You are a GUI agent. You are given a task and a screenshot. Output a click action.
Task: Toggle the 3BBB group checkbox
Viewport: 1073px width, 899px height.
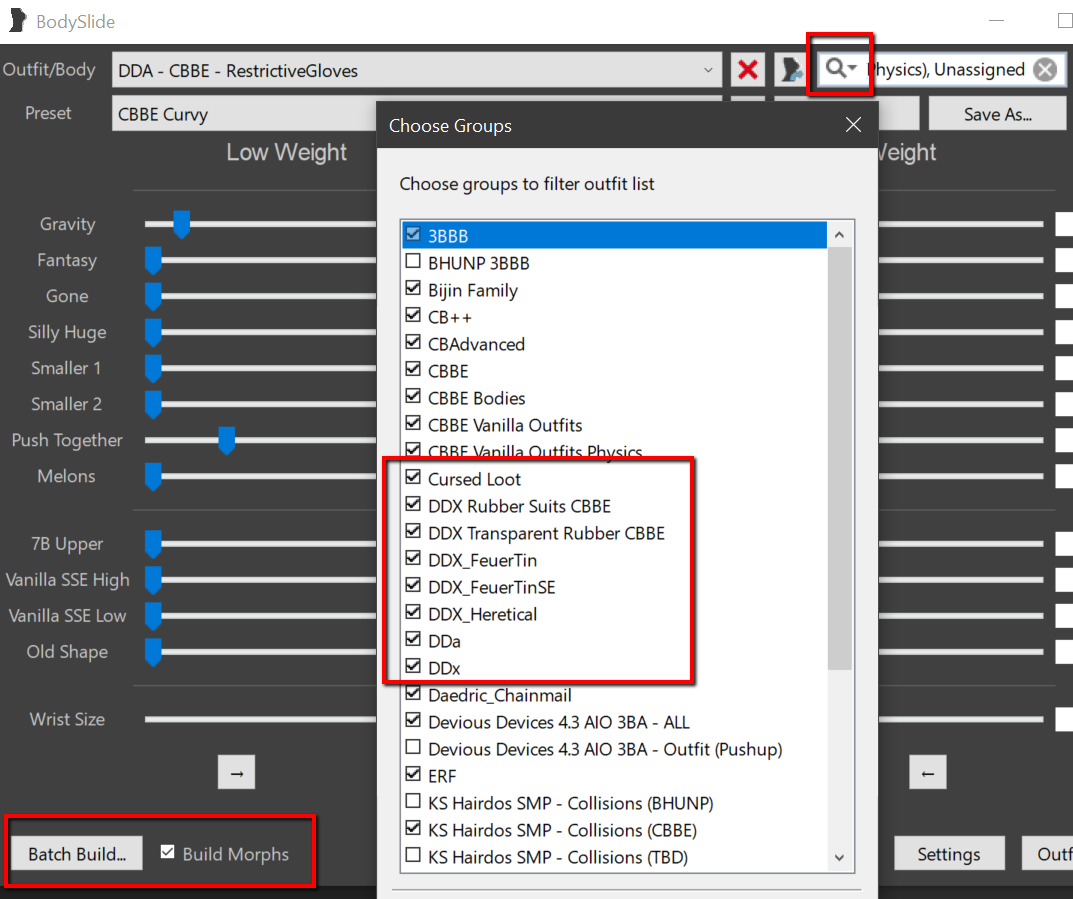(x=413, y=235)
